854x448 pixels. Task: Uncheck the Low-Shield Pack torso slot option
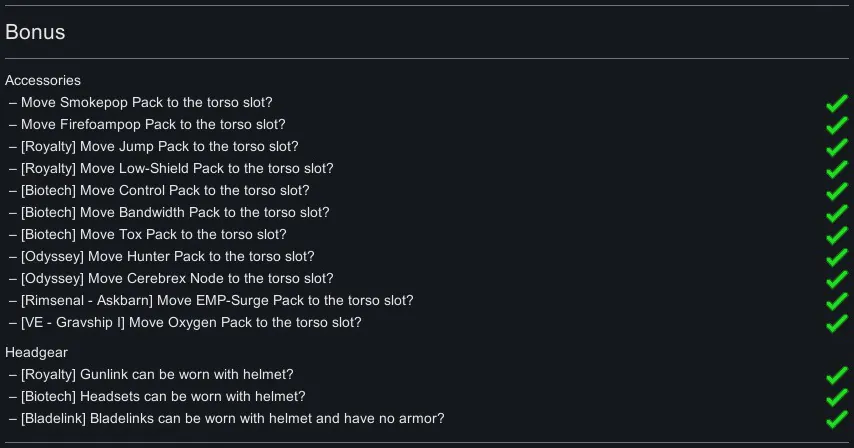point(836,169)
